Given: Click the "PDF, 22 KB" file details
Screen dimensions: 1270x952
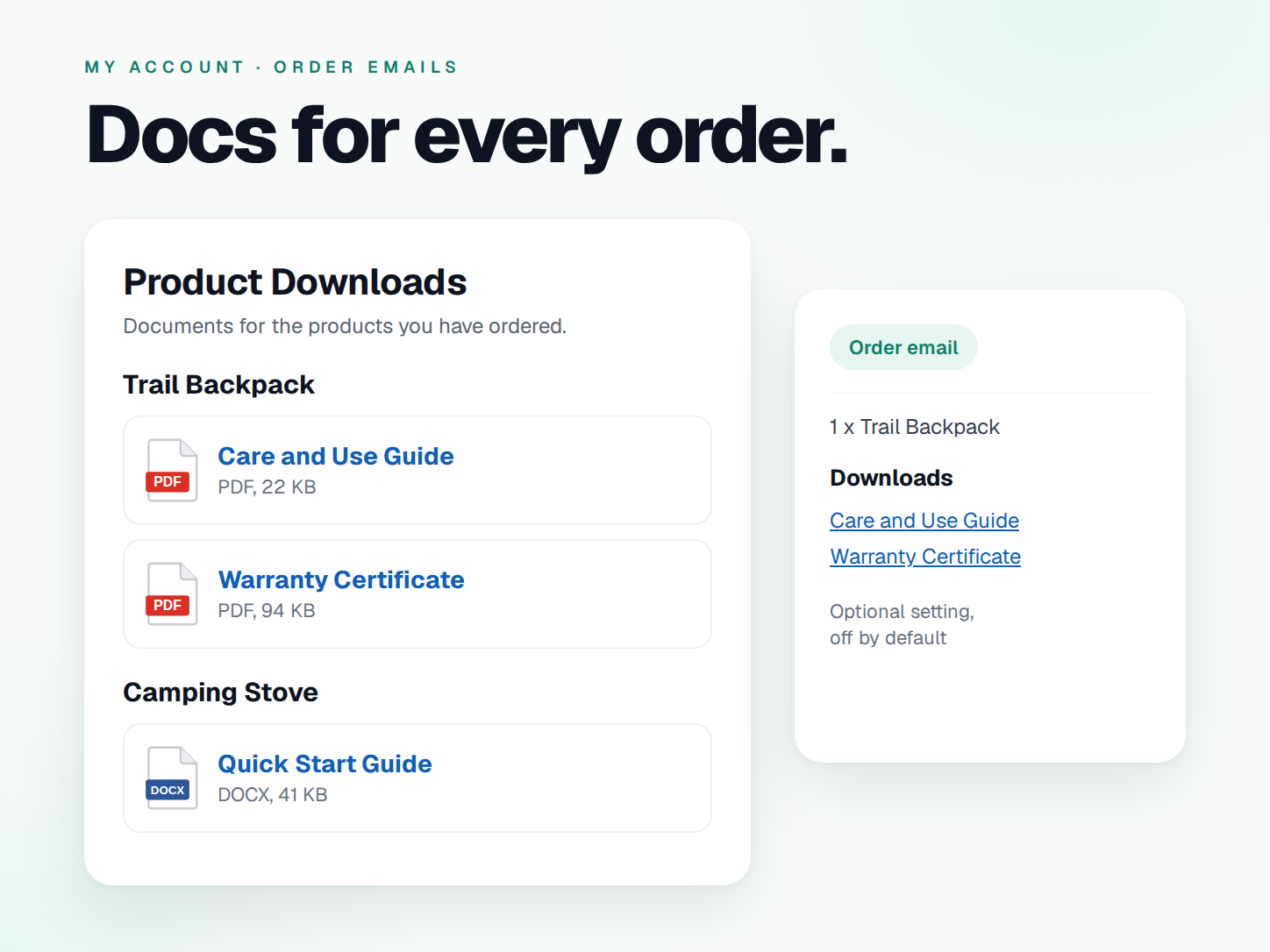Looking at the screenshot, I should tap(267, 487).
